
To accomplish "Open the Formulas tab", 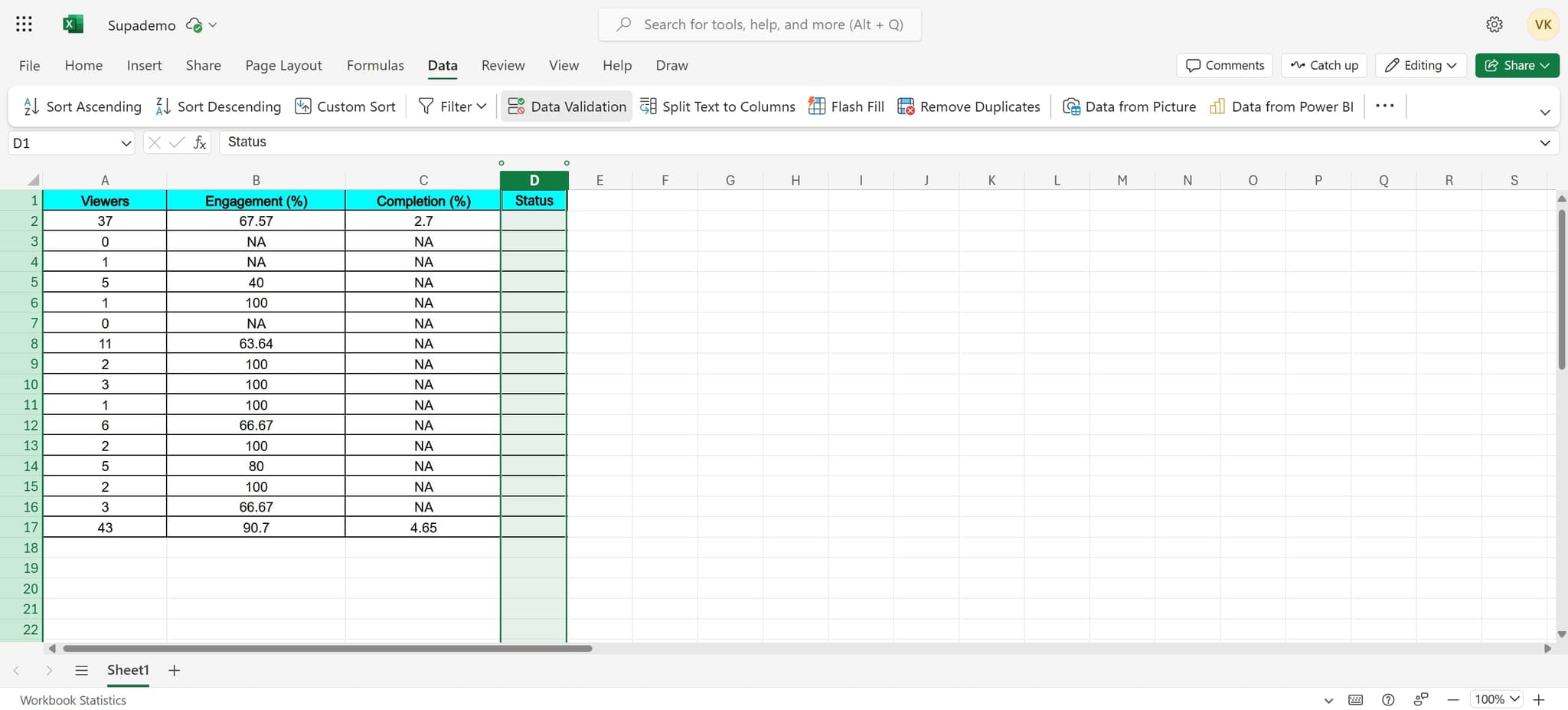I will pos(374,65).
